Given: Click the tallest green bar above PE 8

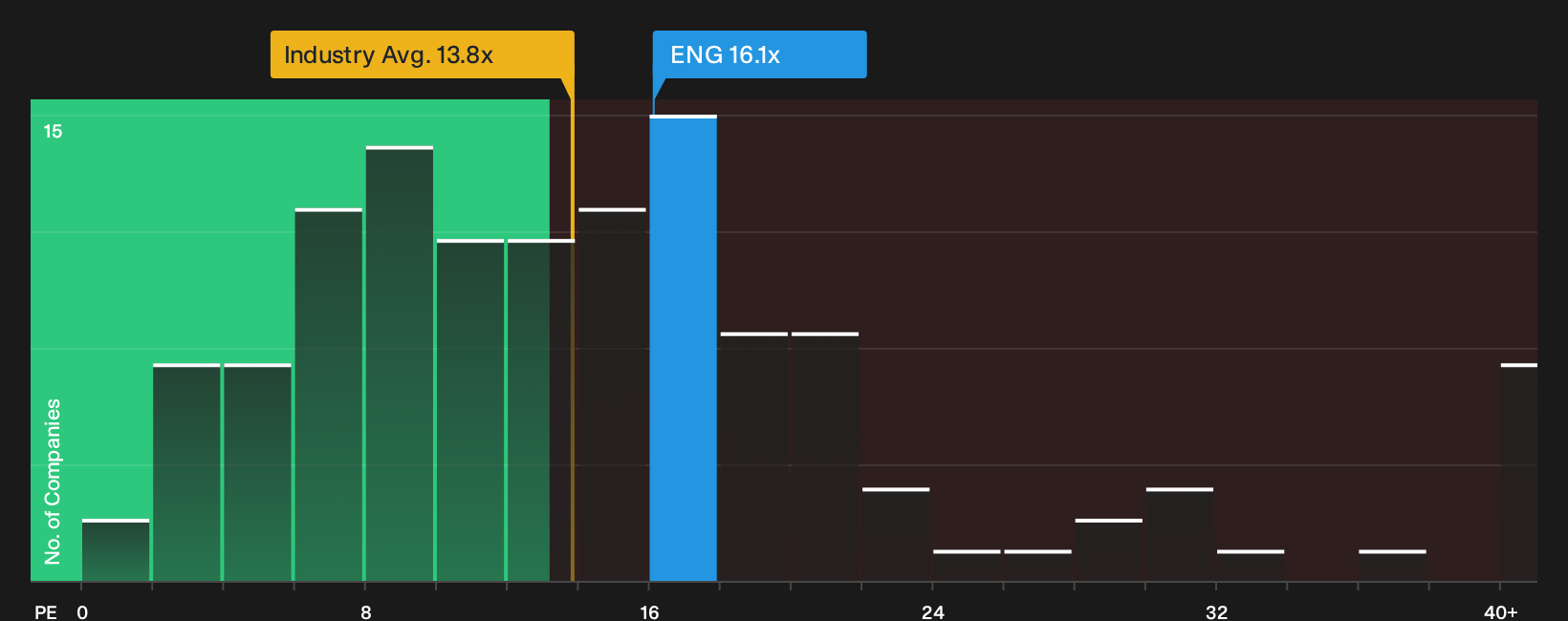Looking at the screenshot, I should pyautogui.click(x=400, y=364).
